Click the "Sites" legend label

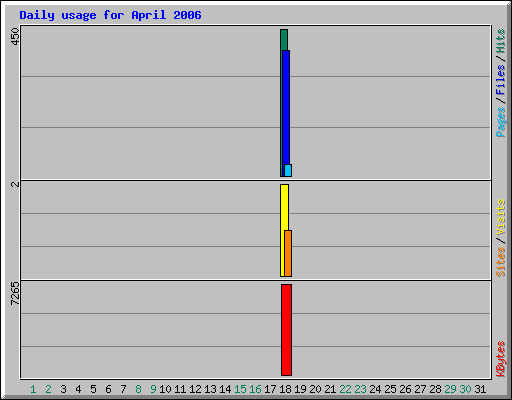[x=500, y=262]
